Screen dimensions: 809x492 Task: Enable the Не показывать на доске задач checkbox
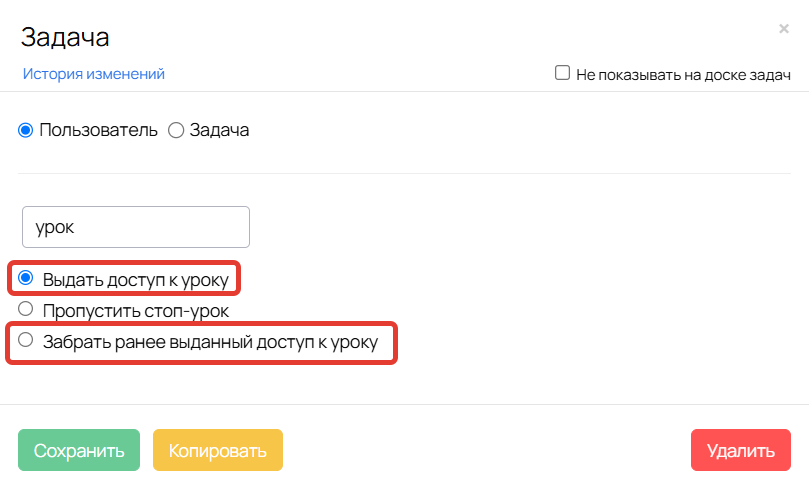point(562,73)
